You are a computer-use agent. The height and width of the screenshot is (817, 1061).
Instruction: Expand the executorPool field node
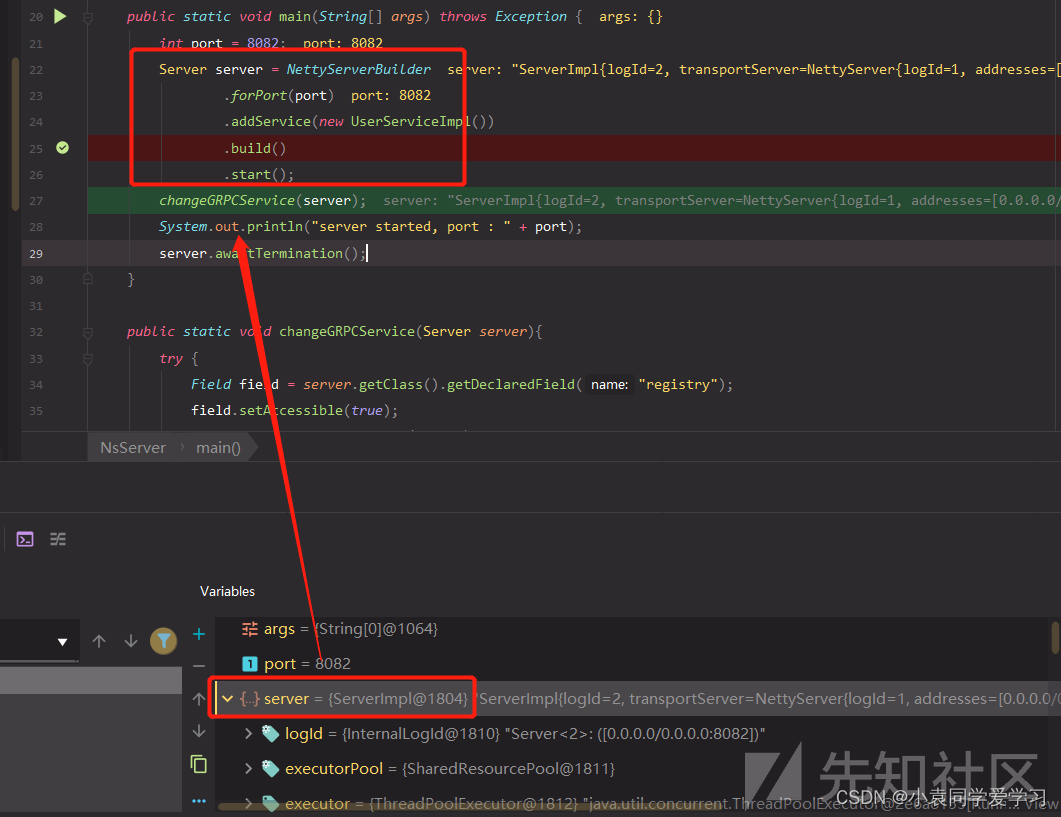coord(248,768)
